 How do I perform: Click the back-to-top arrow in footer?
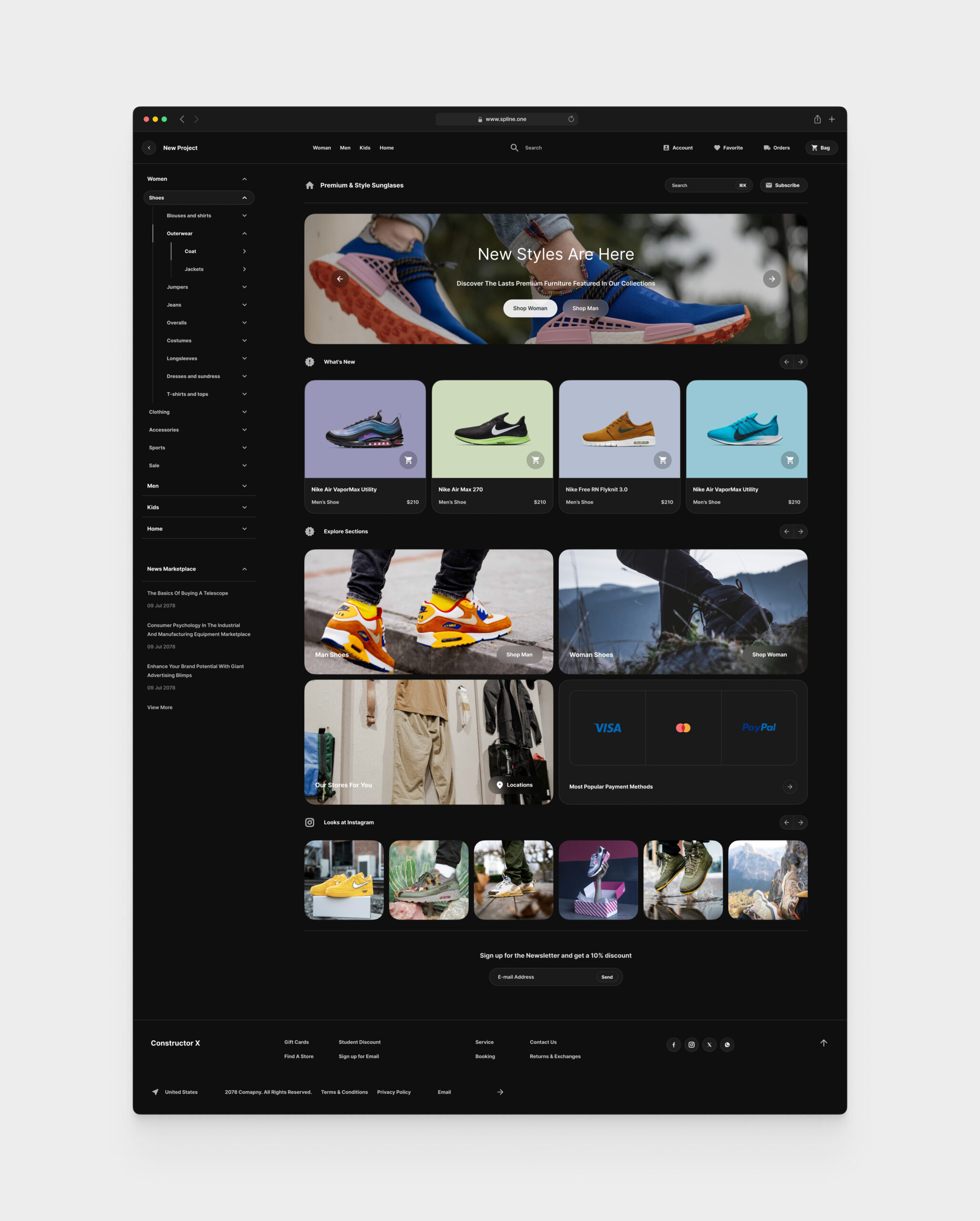(x=824, y=1043)
